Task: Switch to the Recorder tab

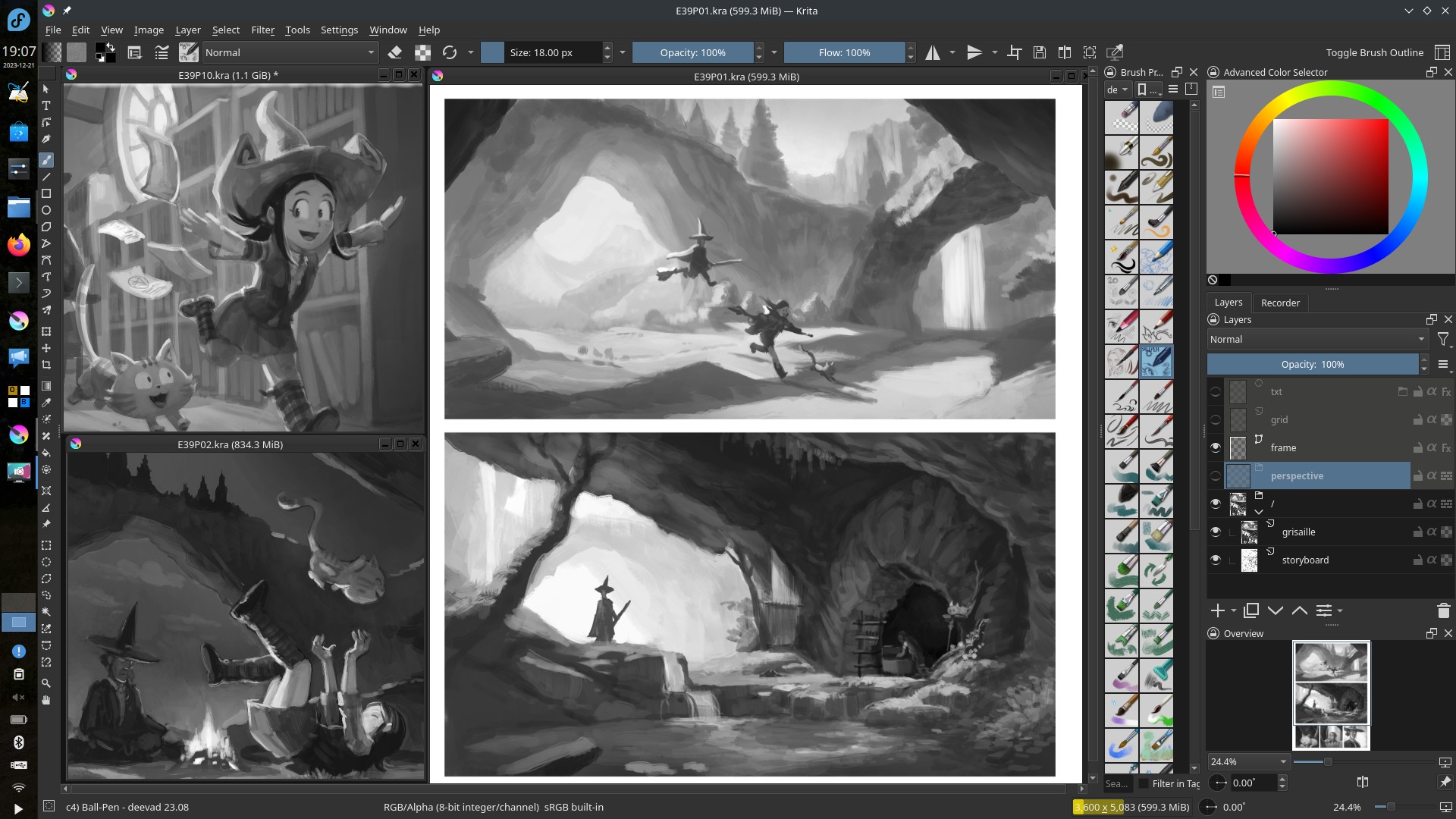Action: [1280, 303]
